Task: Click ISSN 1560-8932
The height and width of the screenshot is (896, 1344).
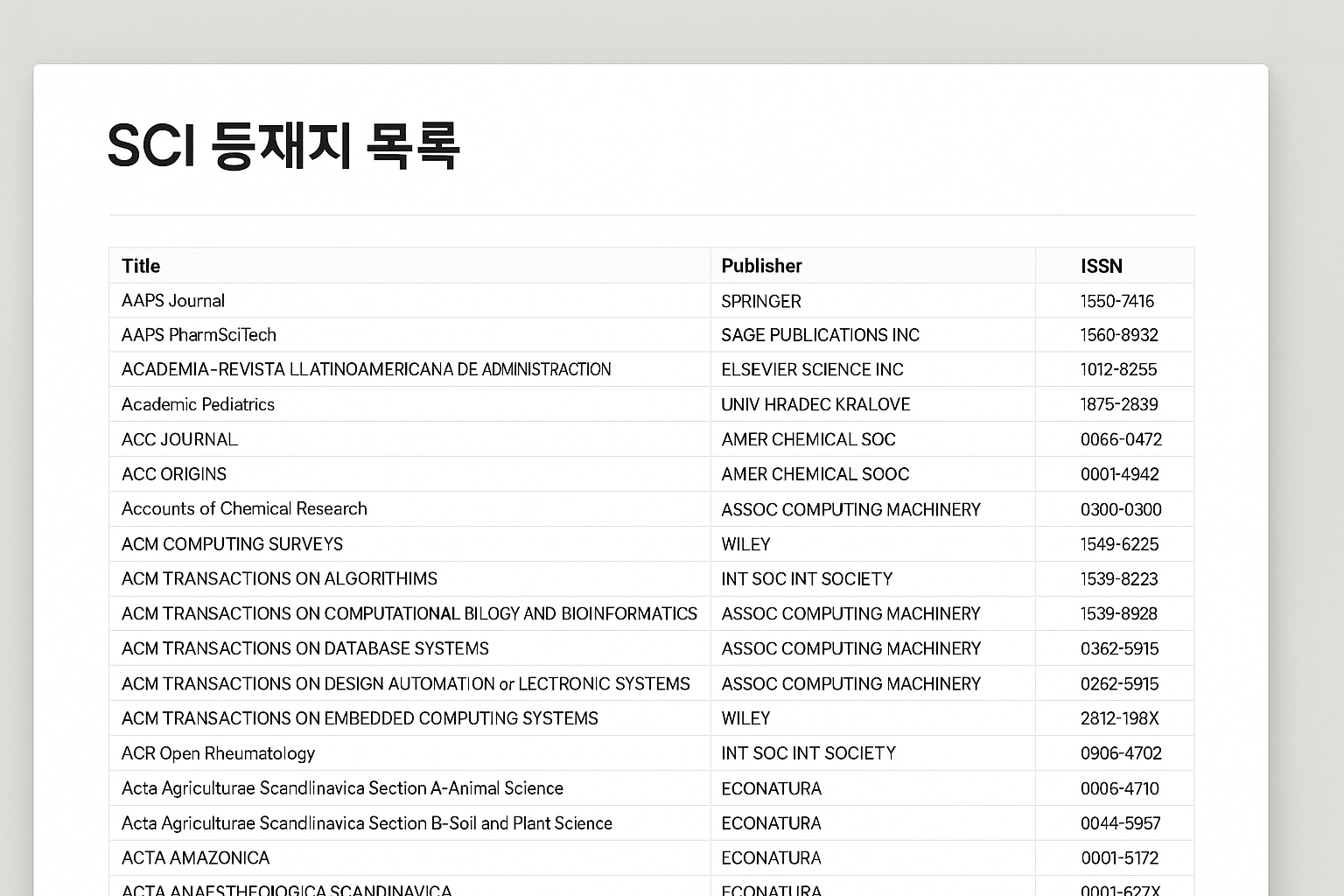Action: [1119, 335]
